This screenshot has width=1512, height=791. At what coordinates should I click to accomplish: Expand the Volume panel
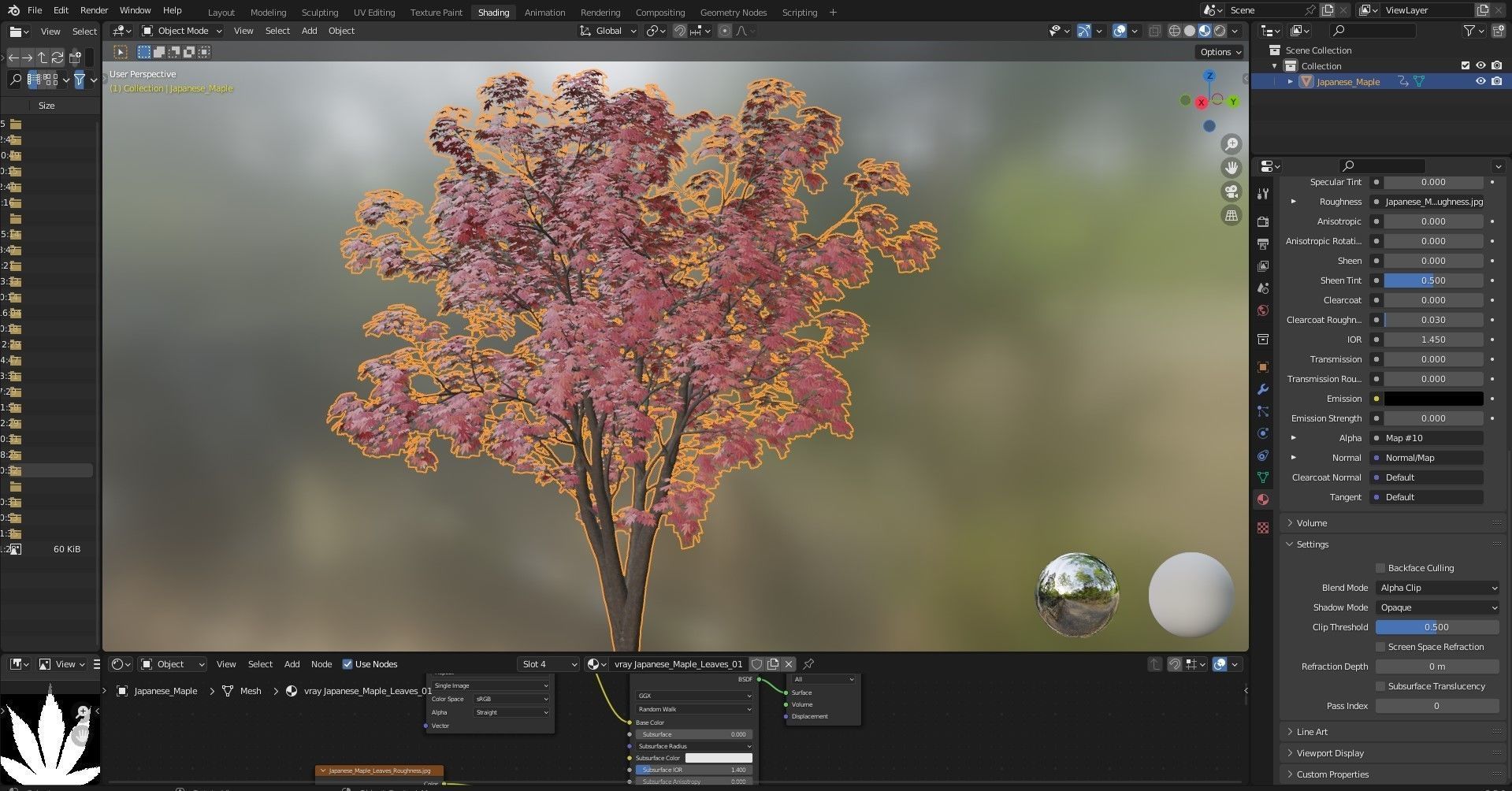(1312, 523)
